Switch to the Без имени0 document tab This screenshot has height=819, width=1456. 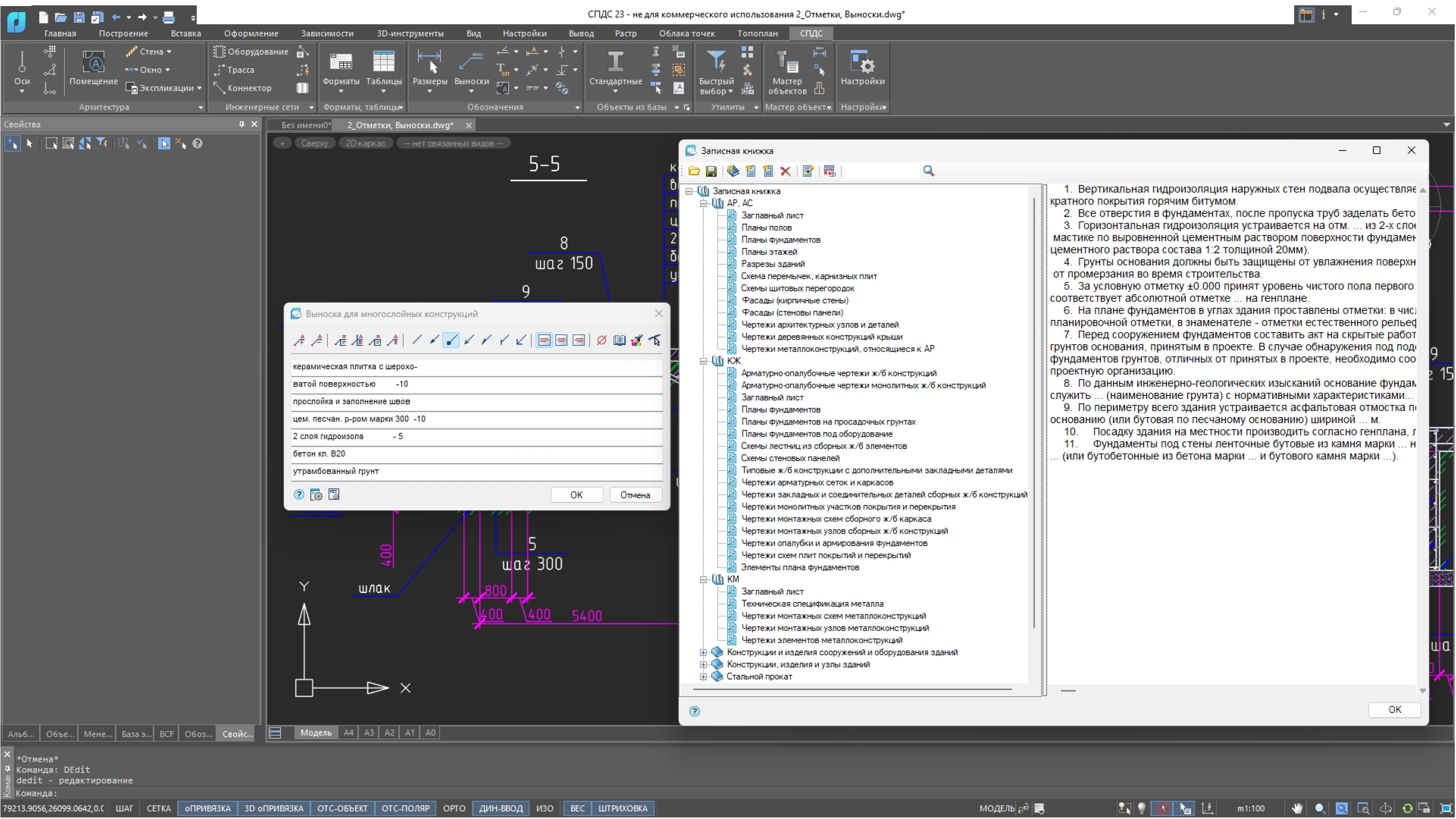305,125
